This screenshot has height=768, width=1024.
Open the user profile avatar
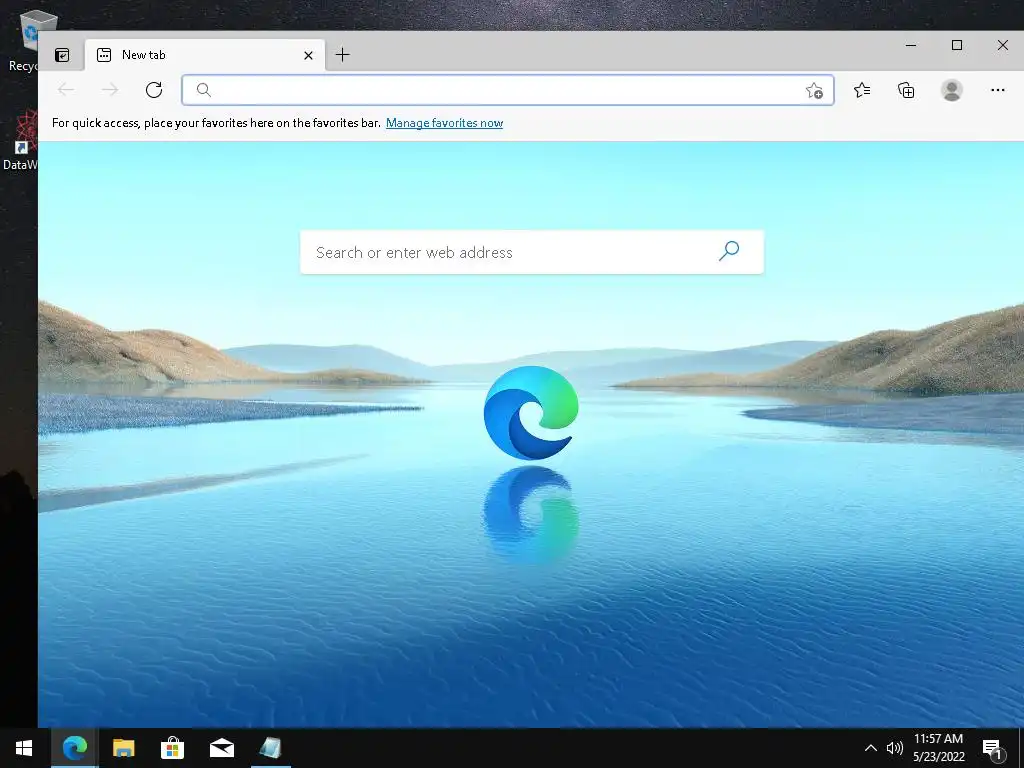(952, 89)
